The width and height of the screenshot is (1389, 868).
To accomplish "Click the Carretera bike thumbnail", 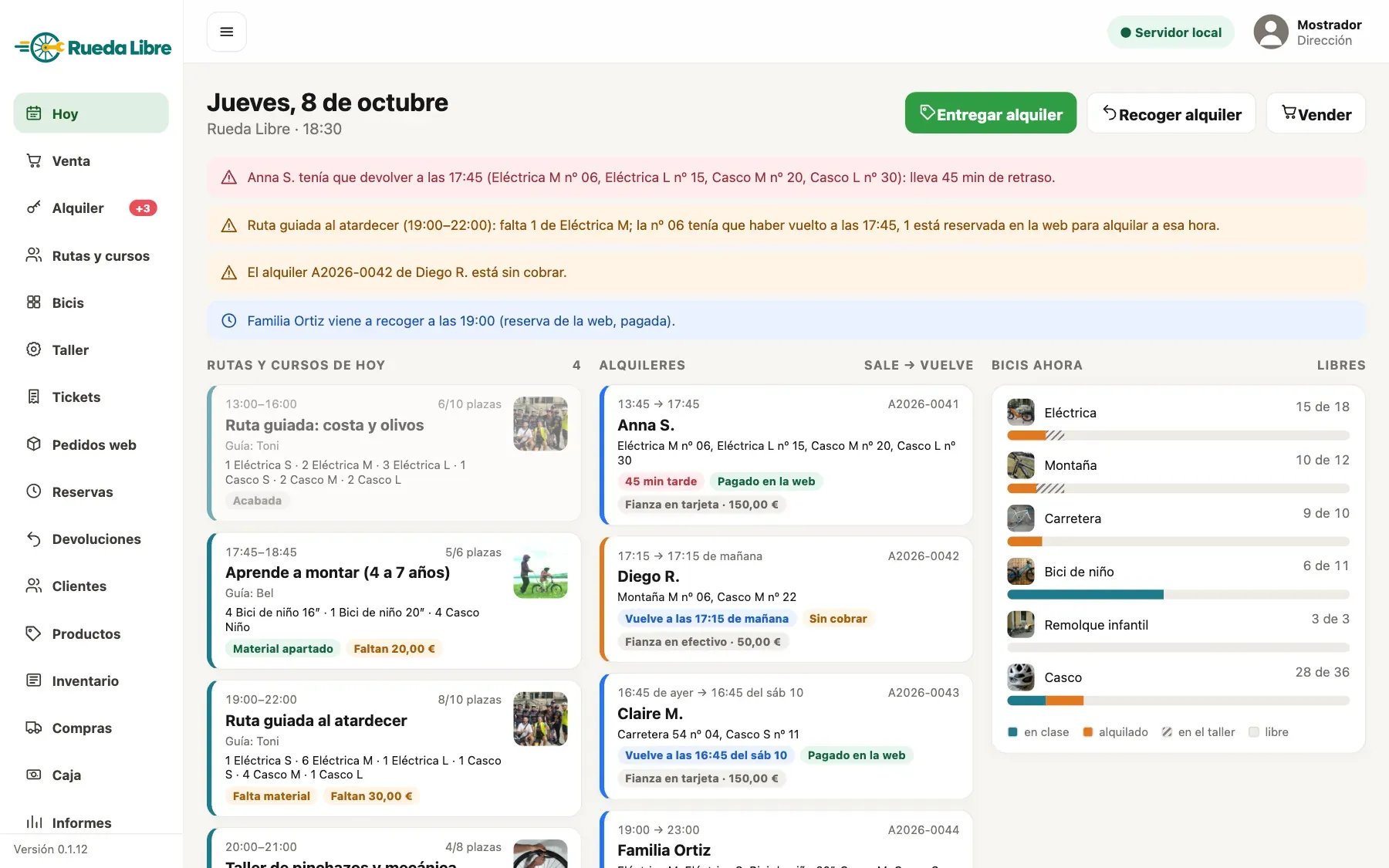I will (1021, 518).
